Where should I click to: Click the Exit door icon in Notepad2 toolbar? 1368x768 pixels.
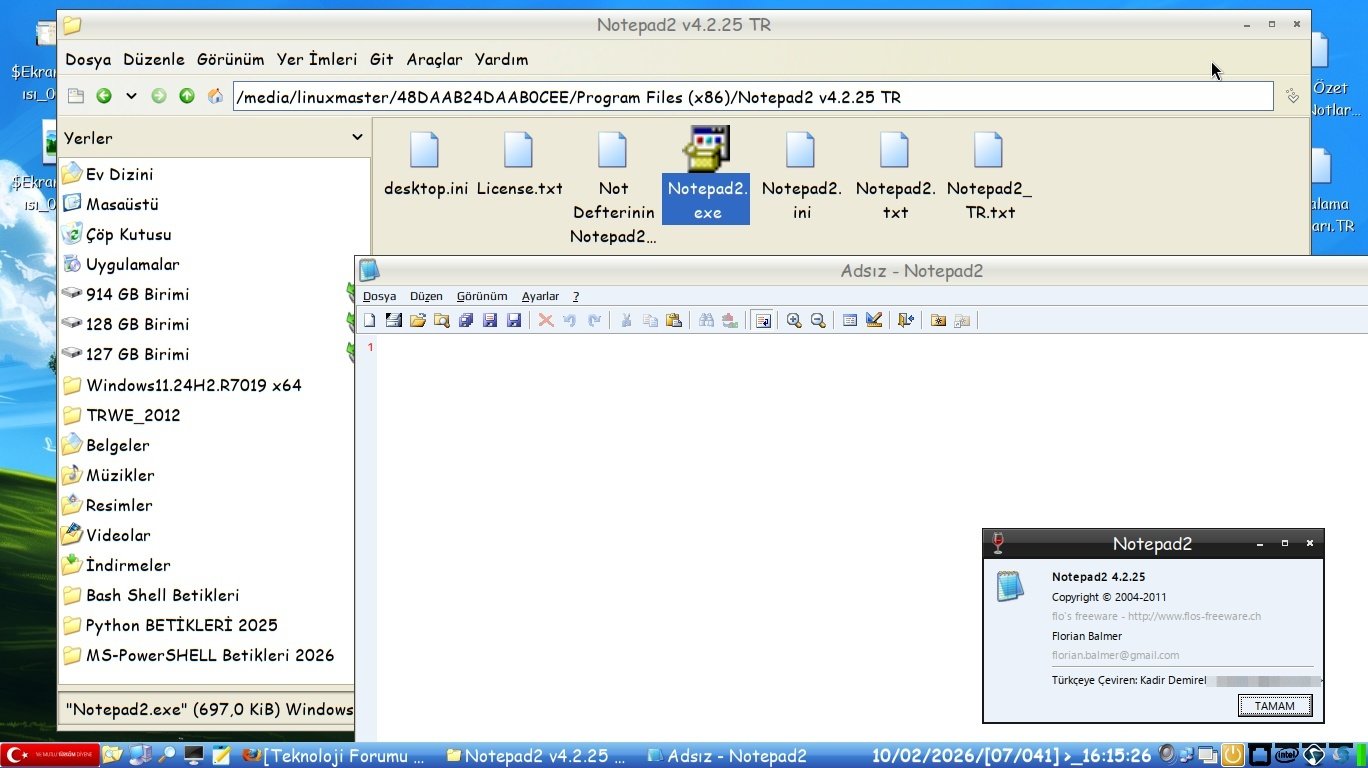click(906, 320)
